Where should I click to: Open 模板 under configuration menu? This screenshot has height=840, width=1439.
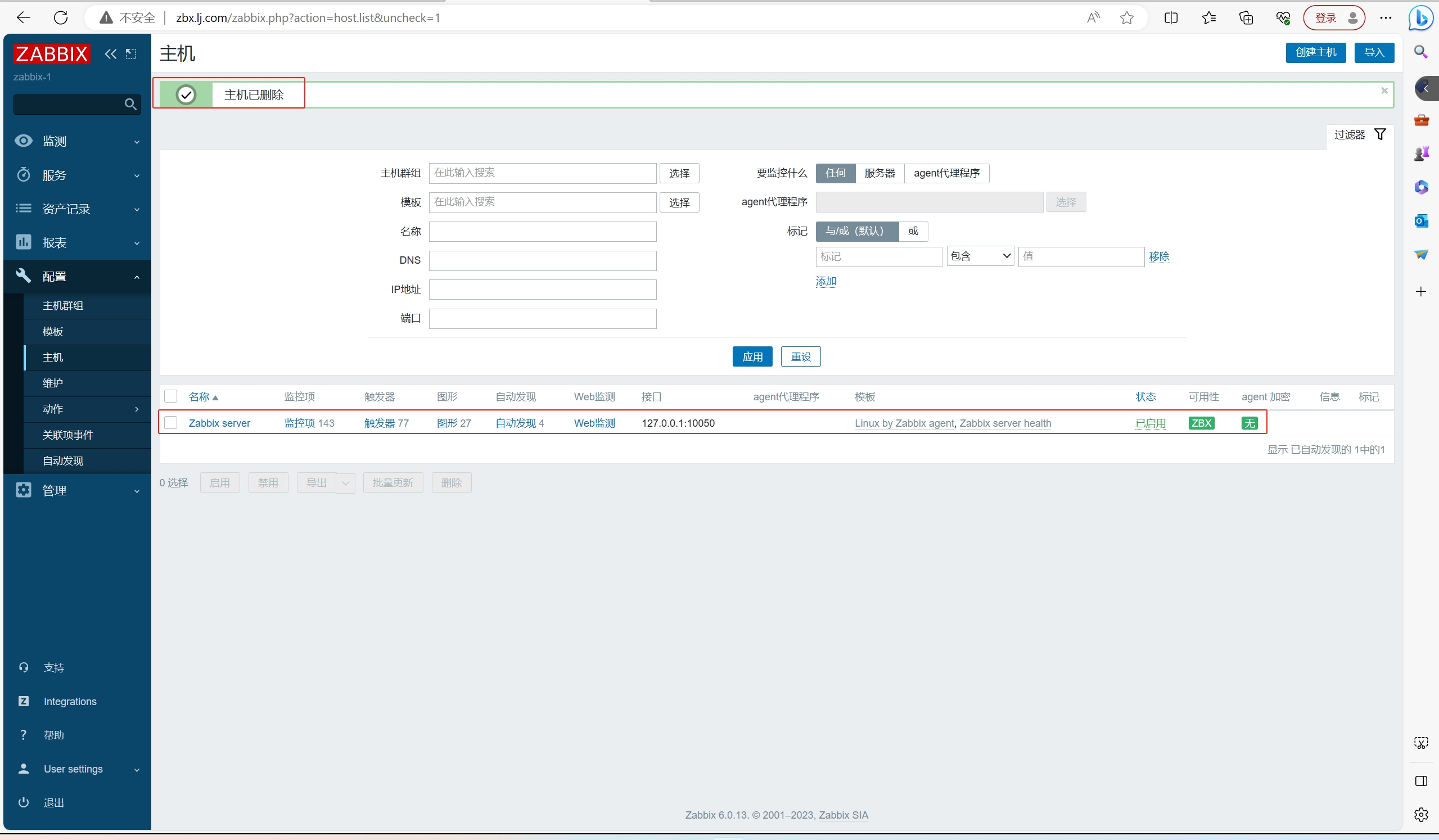[53, 332]
